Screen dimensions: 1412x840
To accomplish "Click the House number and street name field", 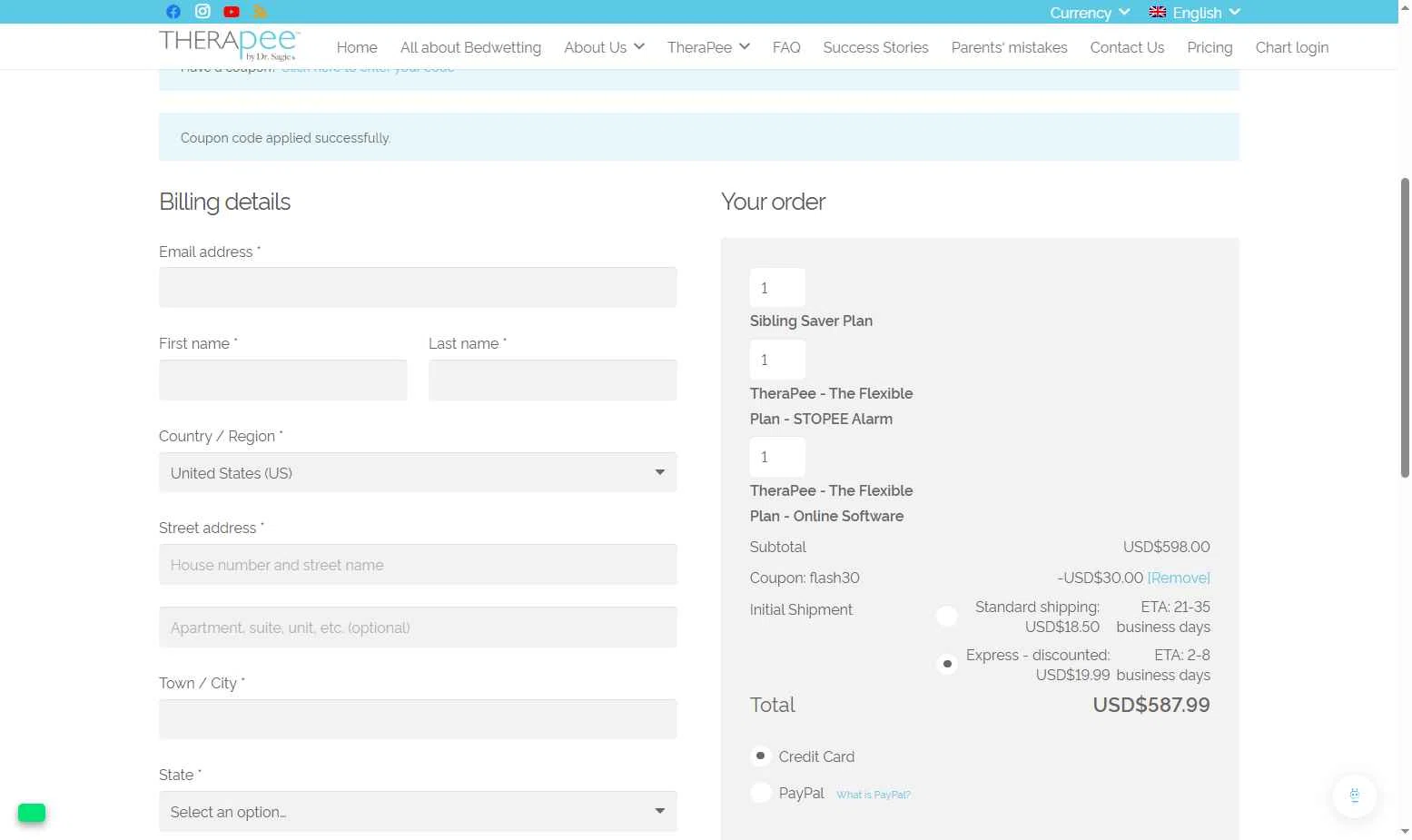I will click(418, 564).
